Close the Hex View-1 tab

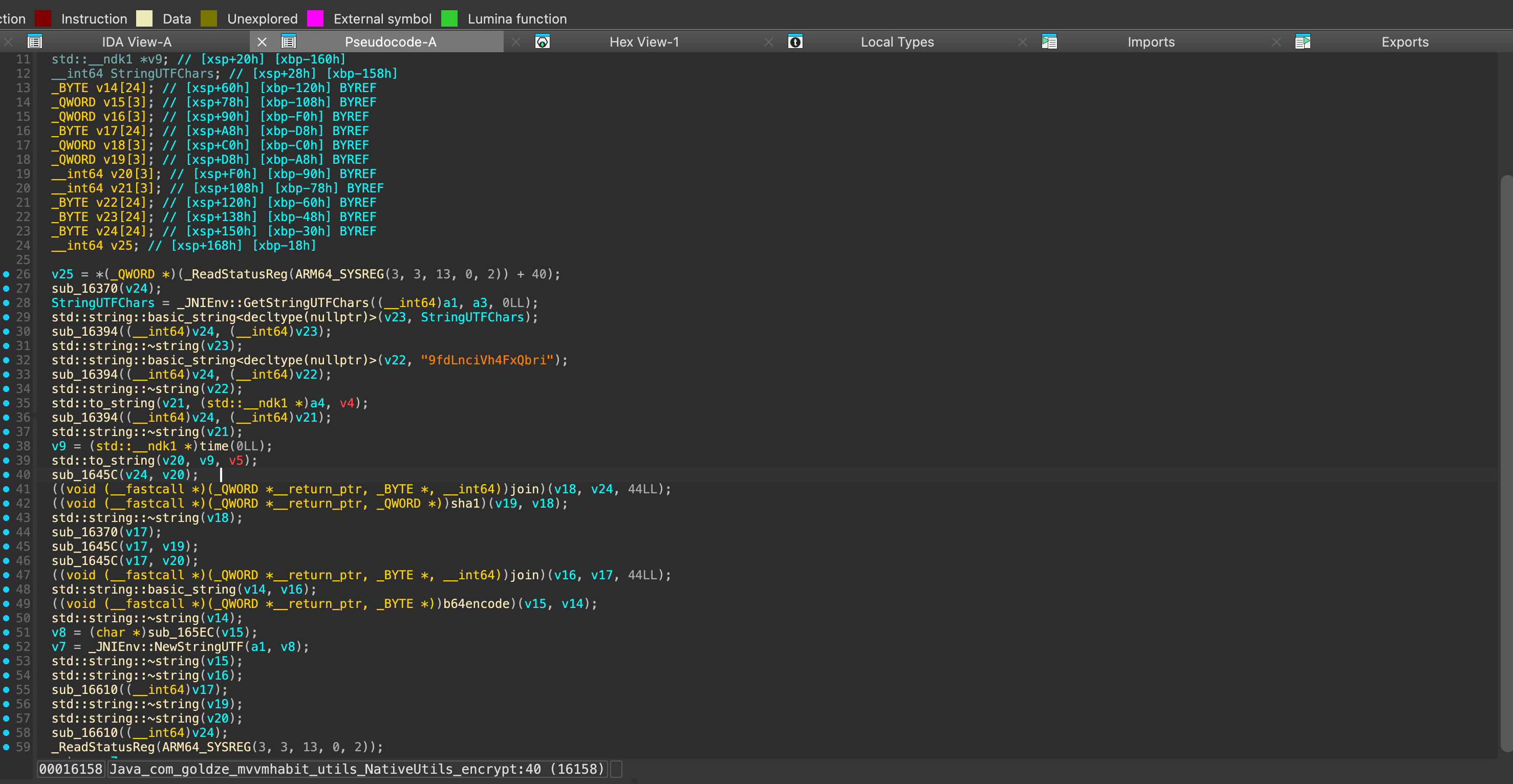pyautogui.click(x=516, y=41)
